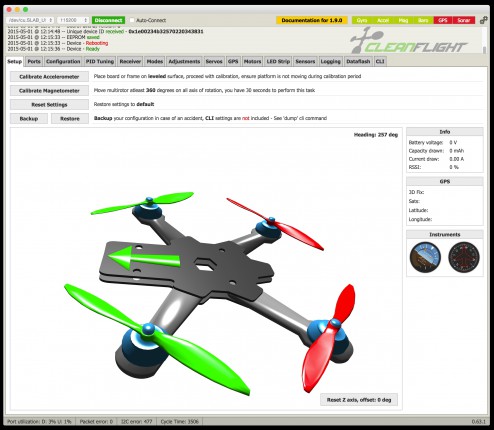Open the Motors tab
The height and width of the screenshot is (430, 494).
(252, 62)
